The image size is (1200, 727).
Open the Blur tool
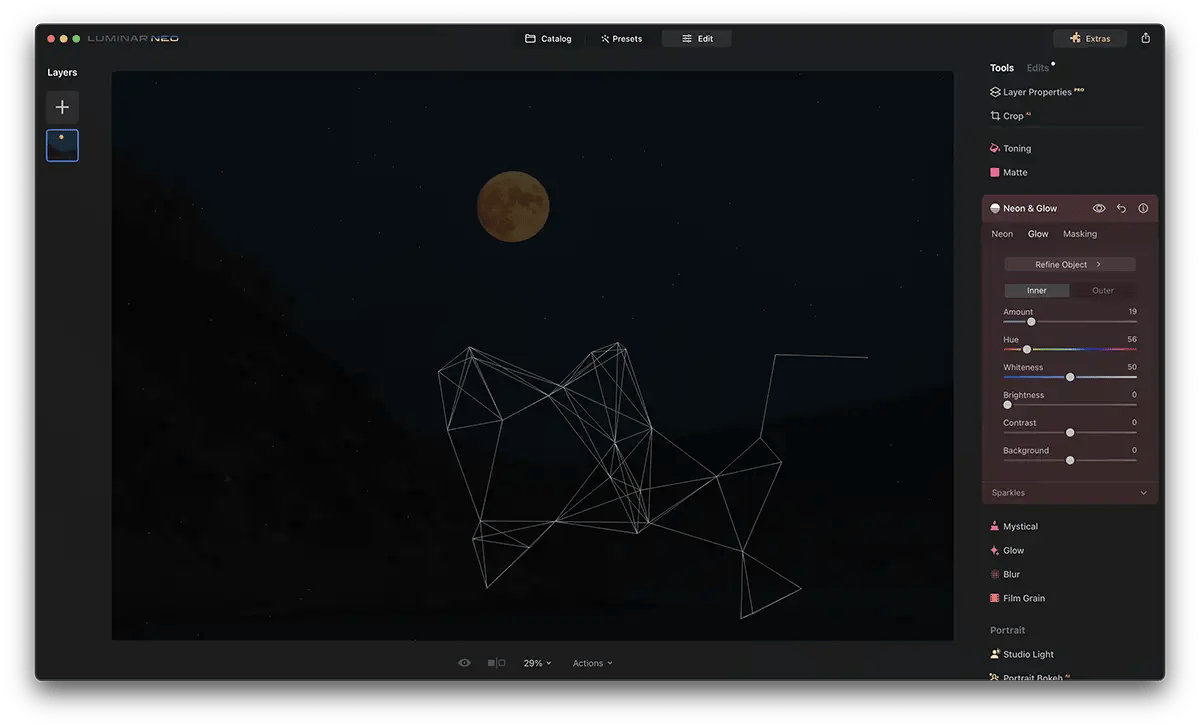click(1005, 574)
